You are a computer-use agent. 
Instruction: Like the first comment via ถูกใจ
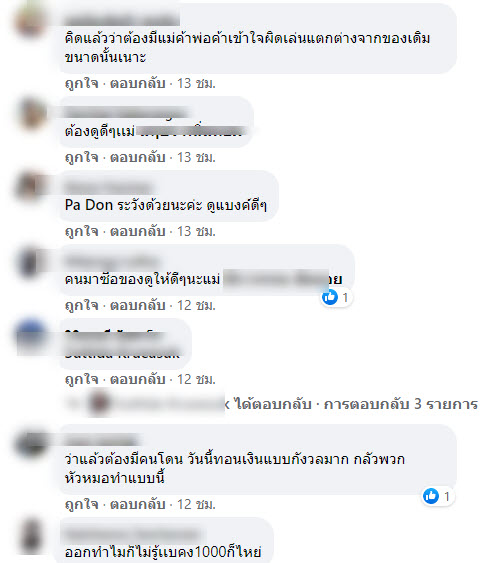point(82,83)
